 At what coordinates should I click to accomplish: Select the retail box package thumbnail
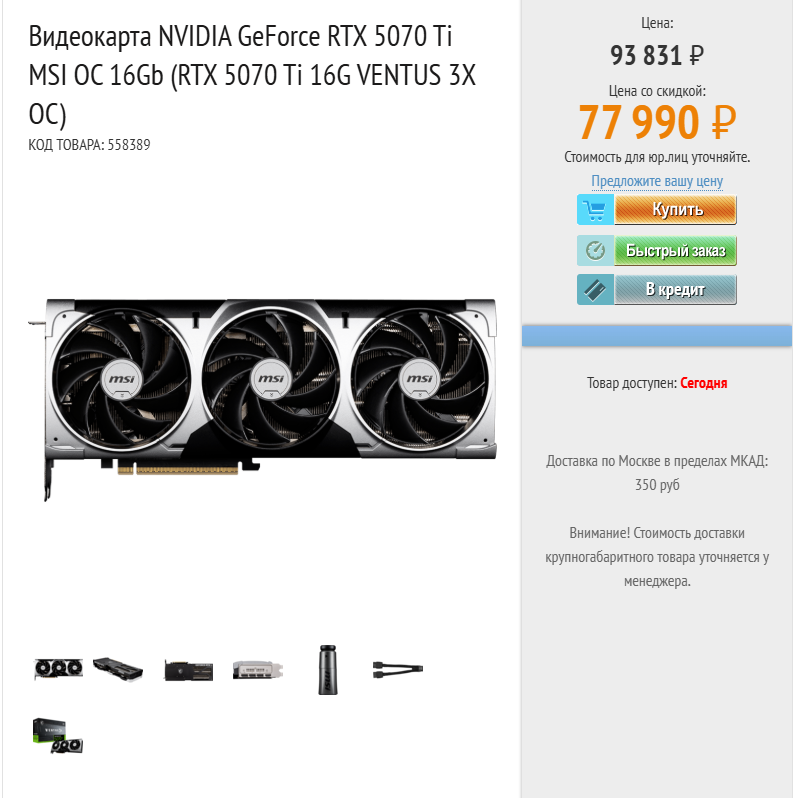tap(58, 735)
